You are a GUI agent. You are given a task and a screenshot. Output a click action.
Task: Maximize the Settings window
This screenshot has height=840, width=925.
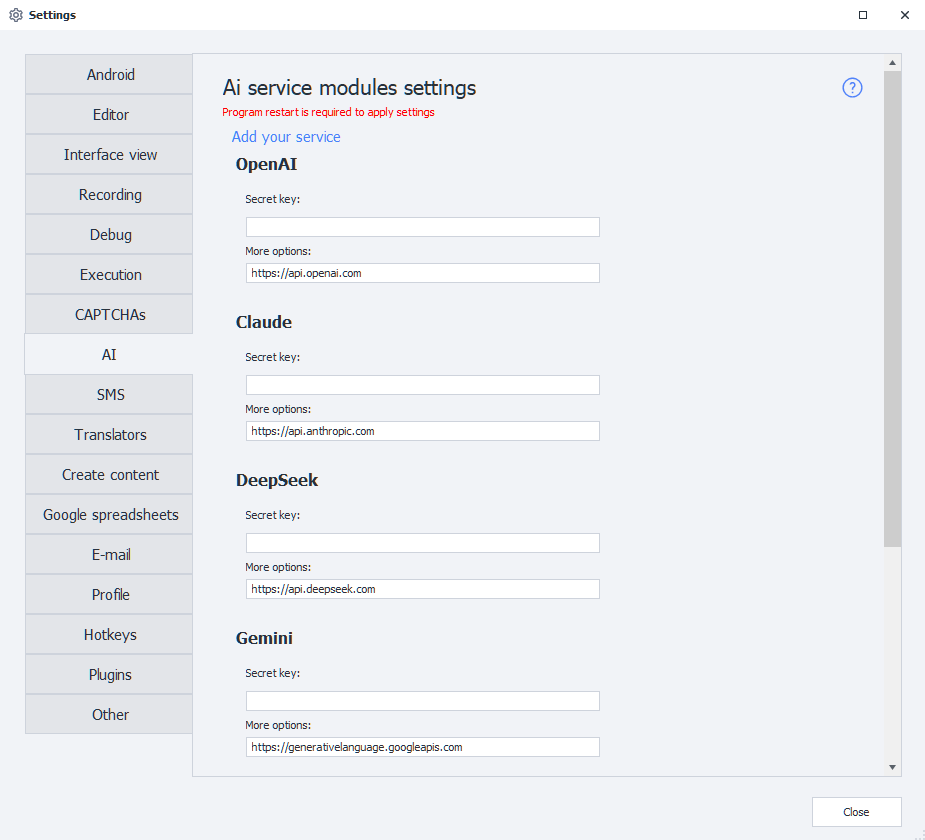tap(862, 15)
